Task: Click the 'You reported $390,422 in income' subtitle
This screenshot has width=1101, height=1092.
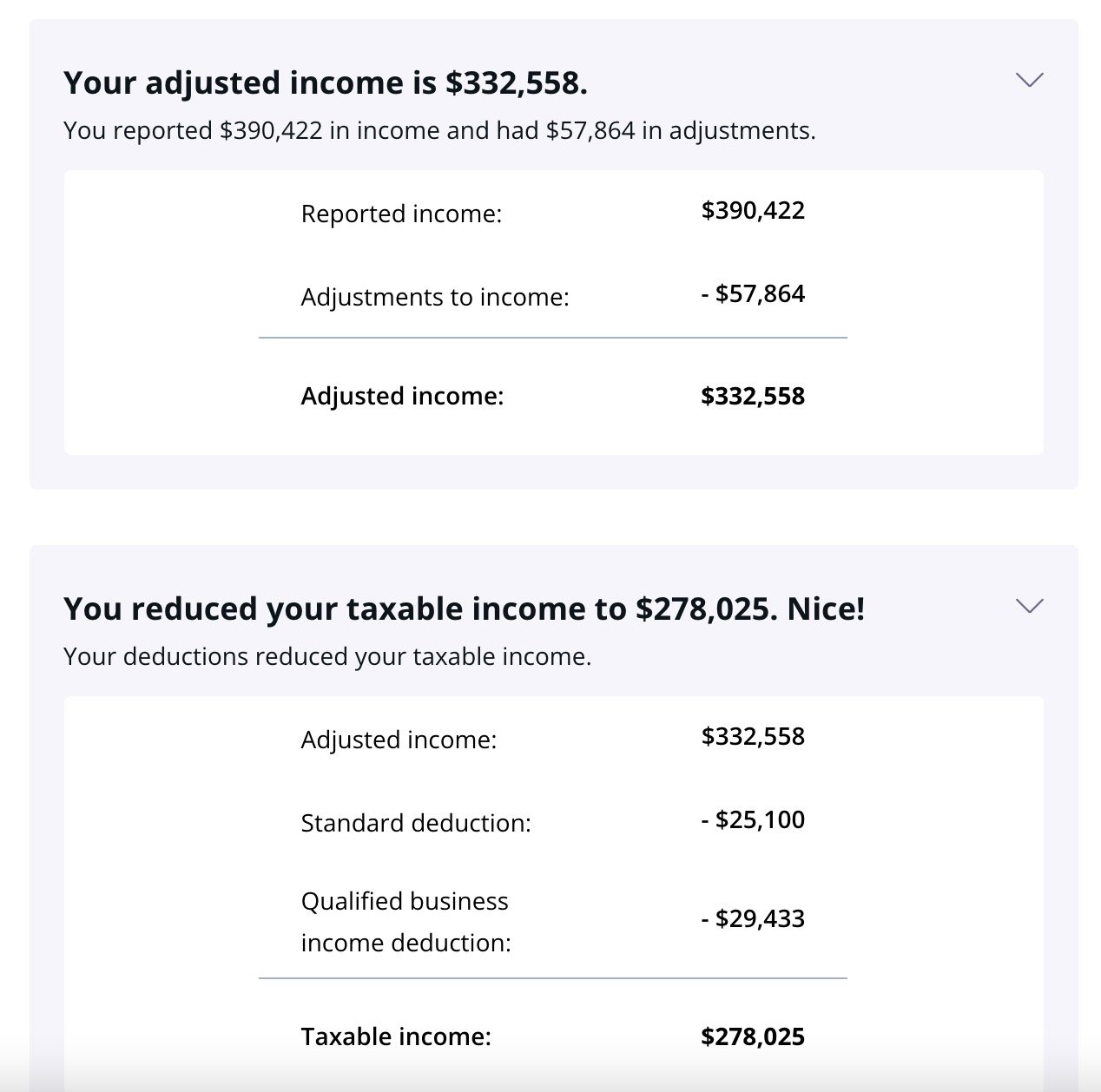Action: (439, 131)
